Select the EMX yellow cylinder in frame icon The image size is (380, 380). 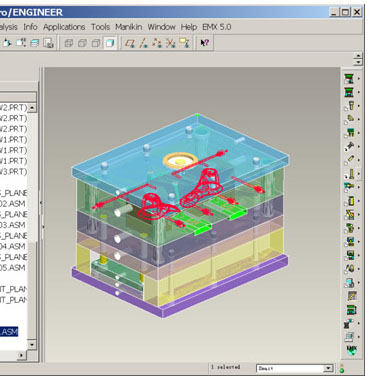[x=350, y=201]
